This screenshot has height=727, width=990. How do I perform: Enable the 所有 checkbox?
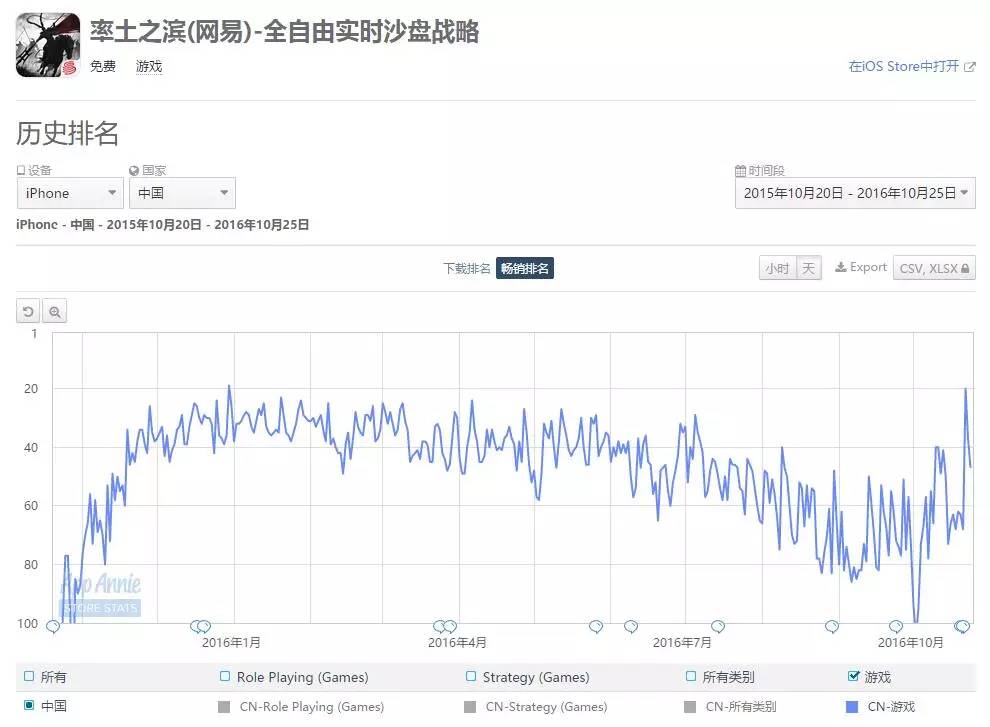(28, 676)
